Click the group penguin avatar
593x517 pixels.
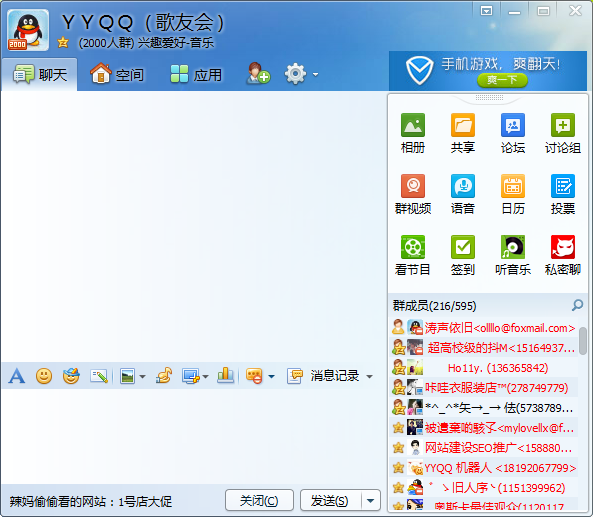28,30
